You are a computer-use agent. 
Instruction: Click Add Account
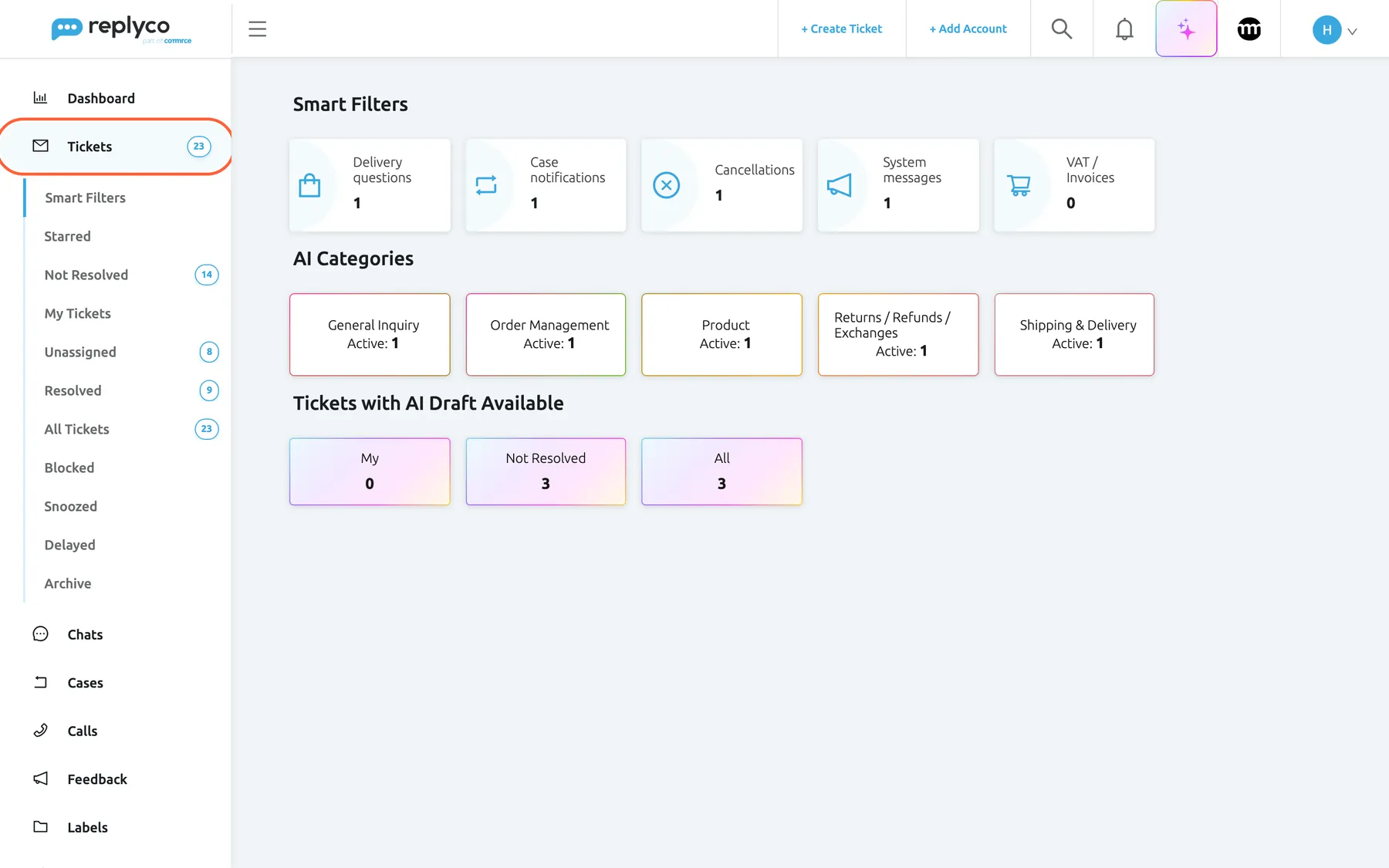tap(968, 29)
